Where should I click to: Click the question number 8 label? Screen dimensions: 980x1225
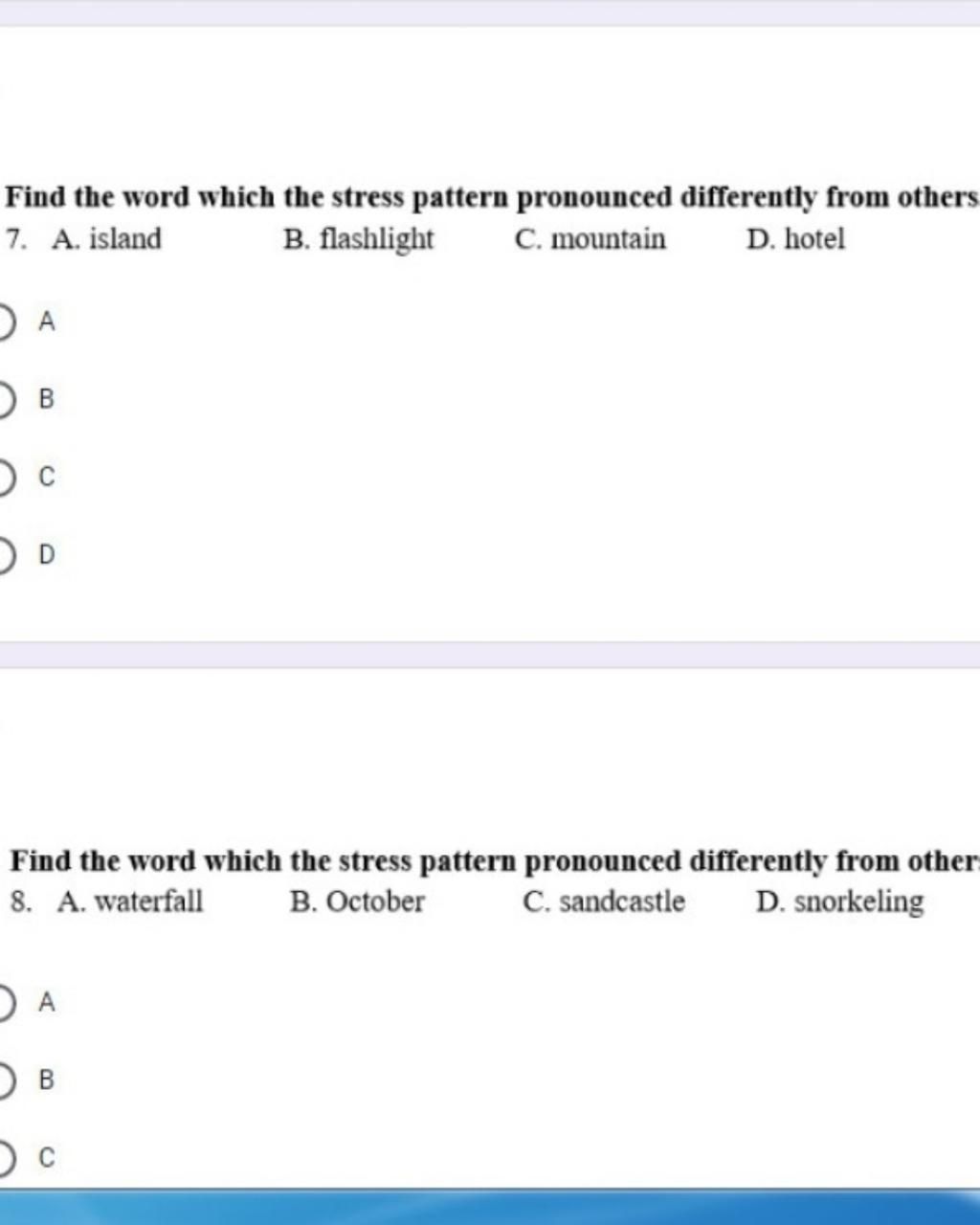(x=19, y=902)
